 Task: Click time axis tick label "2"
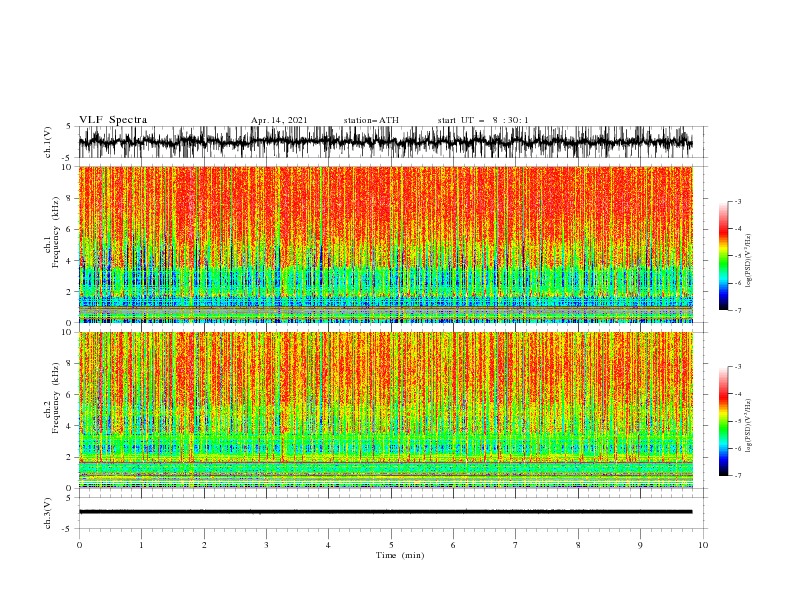tap(204, 545)
